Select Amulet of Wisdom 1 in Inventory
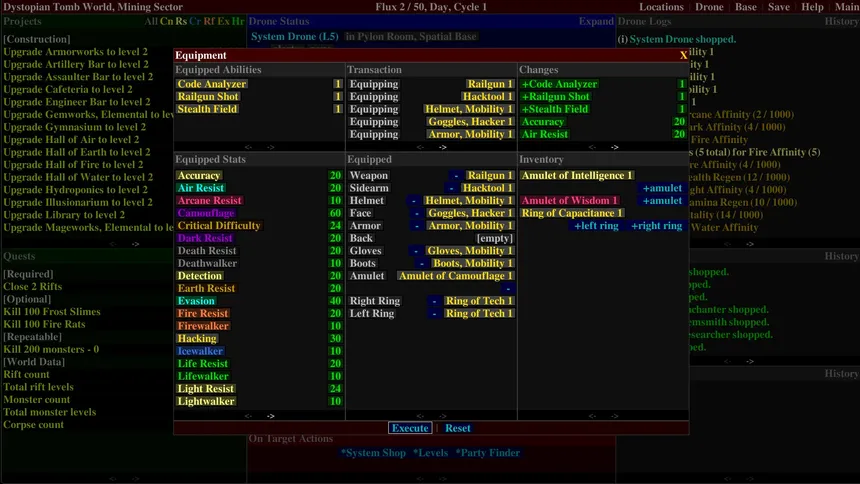Image resolution: width=860 pixels, height=484 pixels. tap(569, 201)
